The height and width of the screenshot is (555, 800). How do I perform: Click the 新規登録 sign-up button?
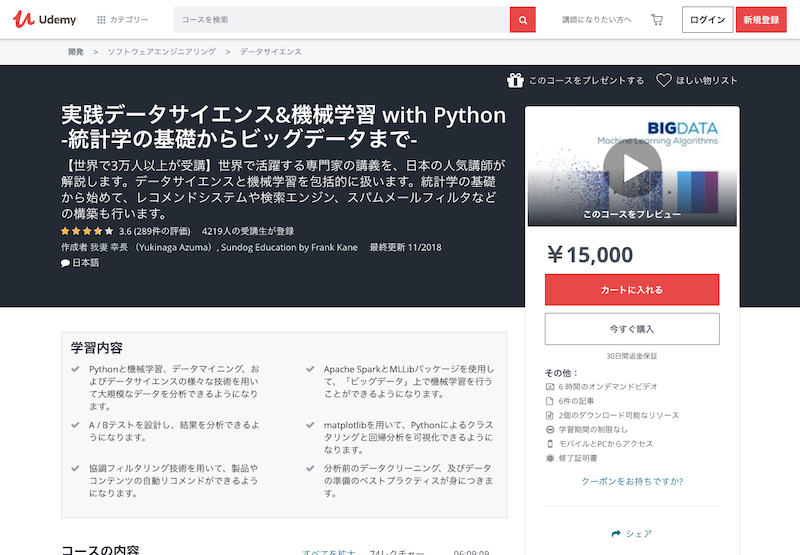coord(761,19)
